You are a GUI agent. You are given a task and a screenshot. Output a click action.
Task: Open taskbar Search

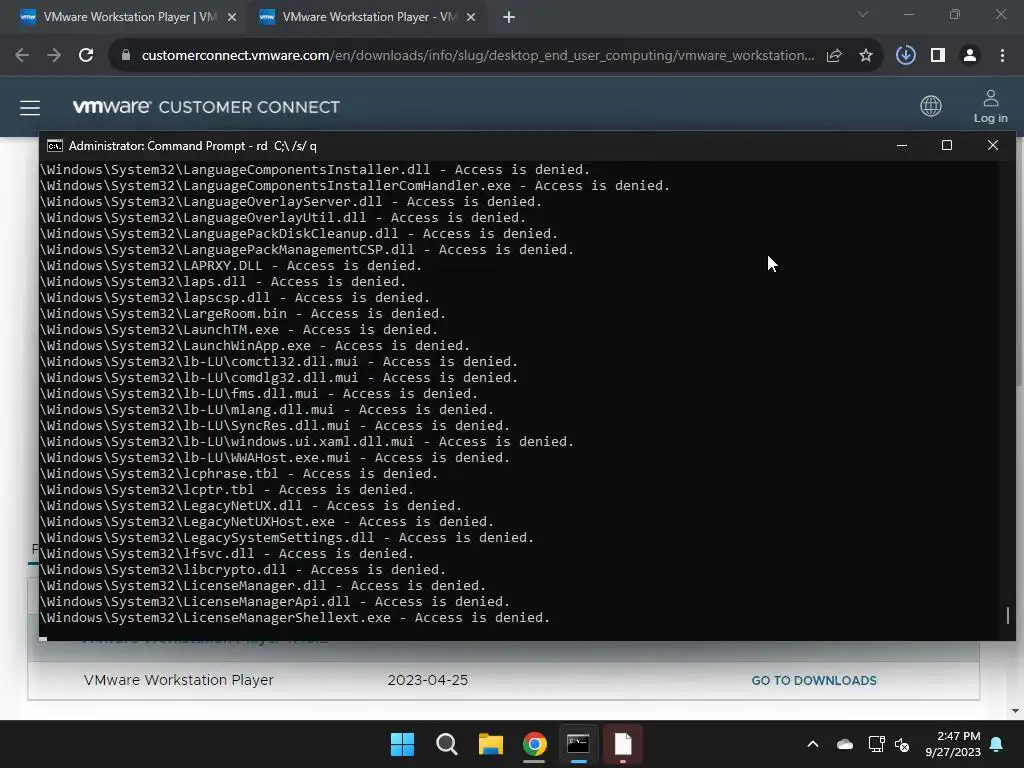click(x=447, y=744)
